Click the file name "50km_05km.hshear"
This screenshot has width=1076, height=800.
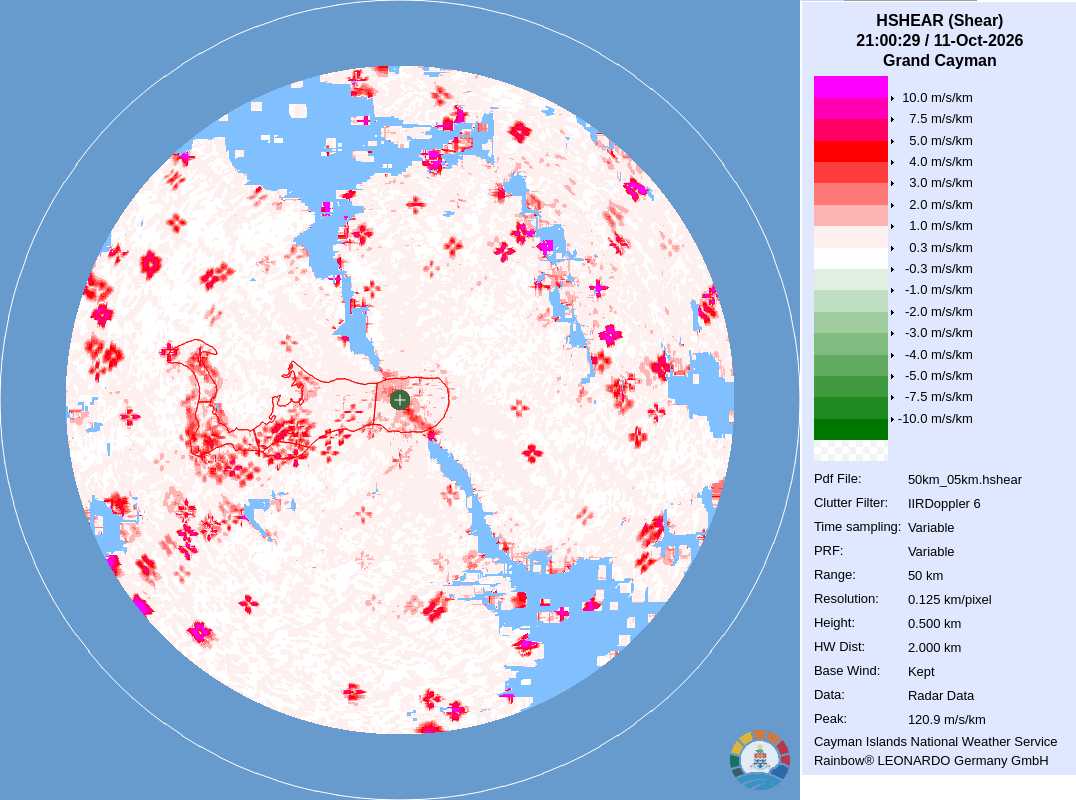point(965,480)
